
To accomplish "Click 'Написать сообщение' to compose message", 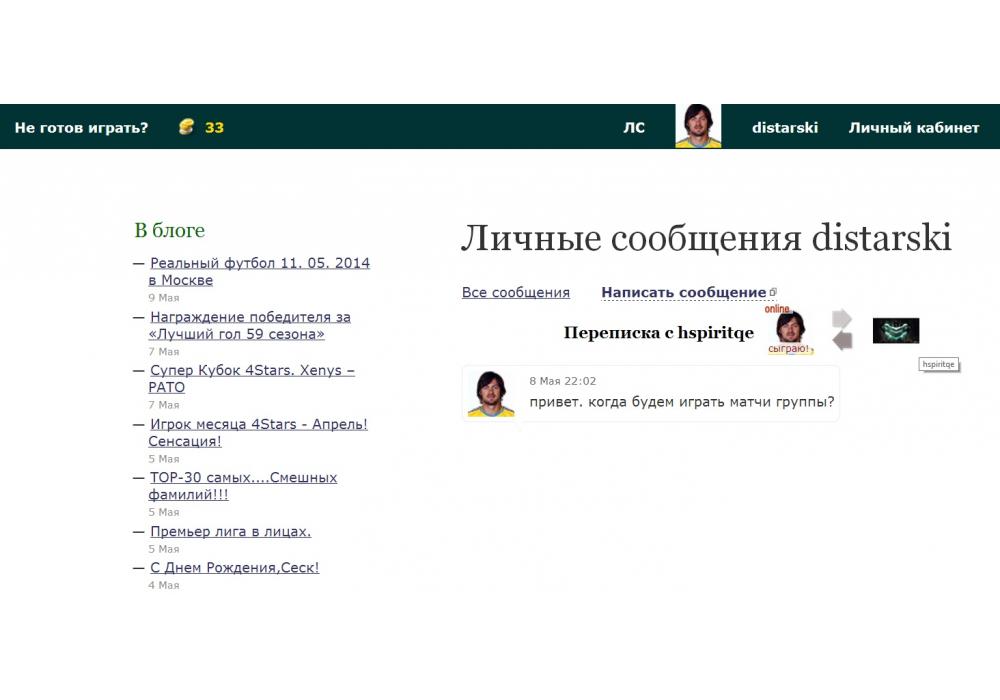I will 683,293.
